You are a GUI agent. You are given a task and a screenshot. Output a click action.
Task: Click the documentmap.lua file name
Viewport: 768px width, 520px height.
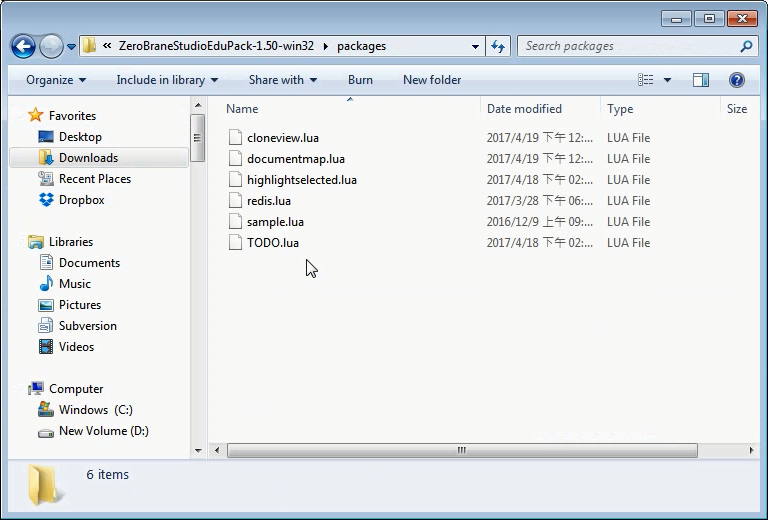[296, 159]
